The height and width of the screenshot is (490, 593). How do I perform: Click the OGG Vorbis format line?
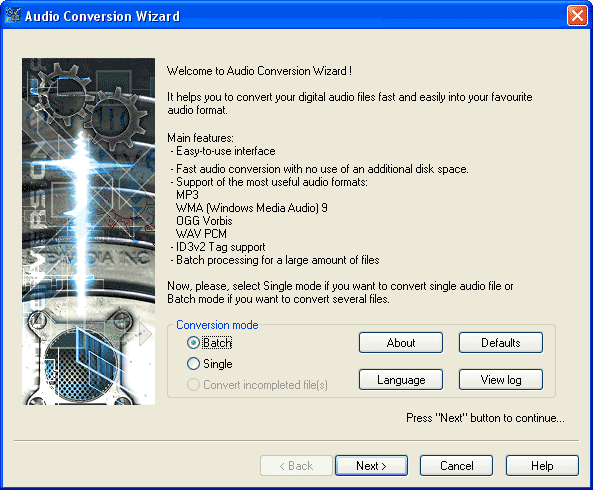coord(204,221)
